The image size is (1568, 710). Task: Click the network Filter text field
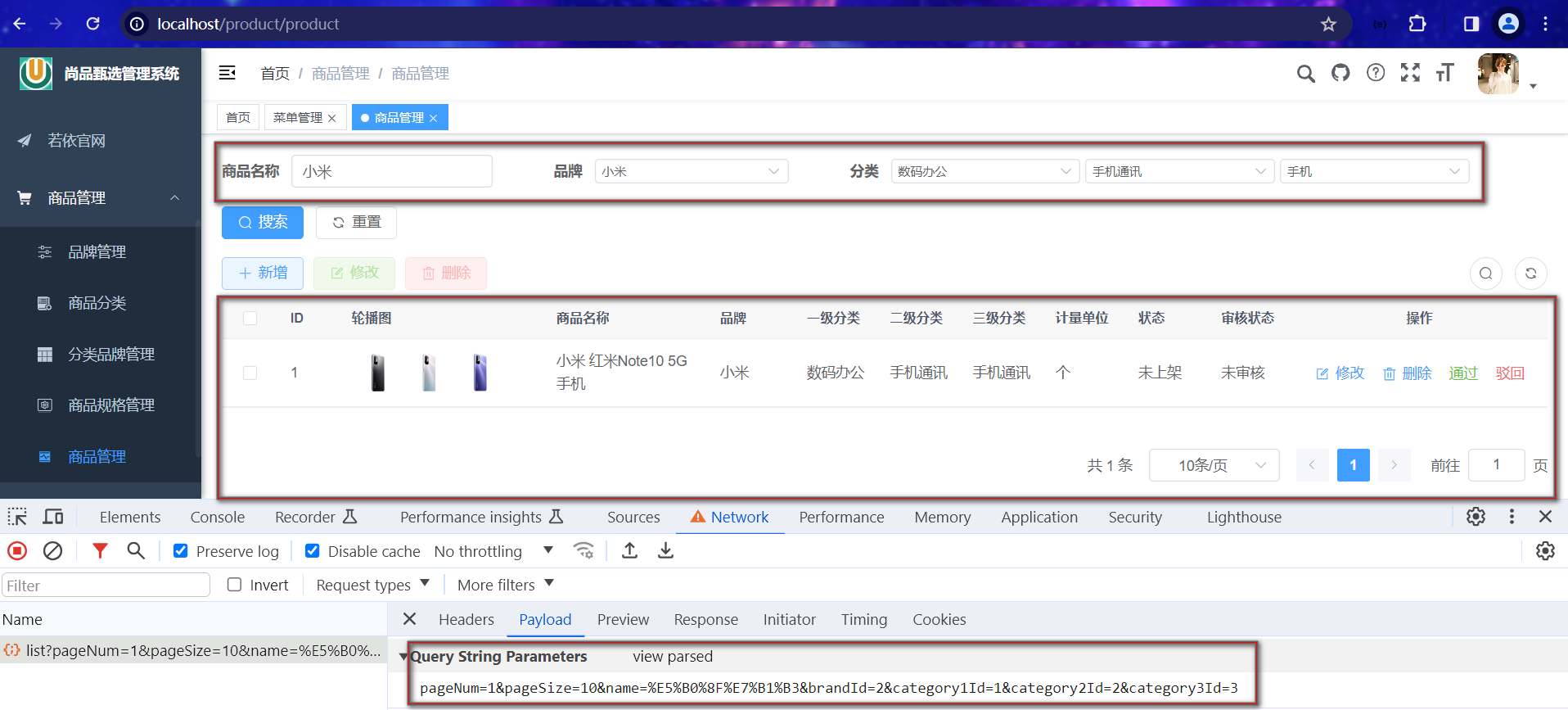click(x=106, y=586)
